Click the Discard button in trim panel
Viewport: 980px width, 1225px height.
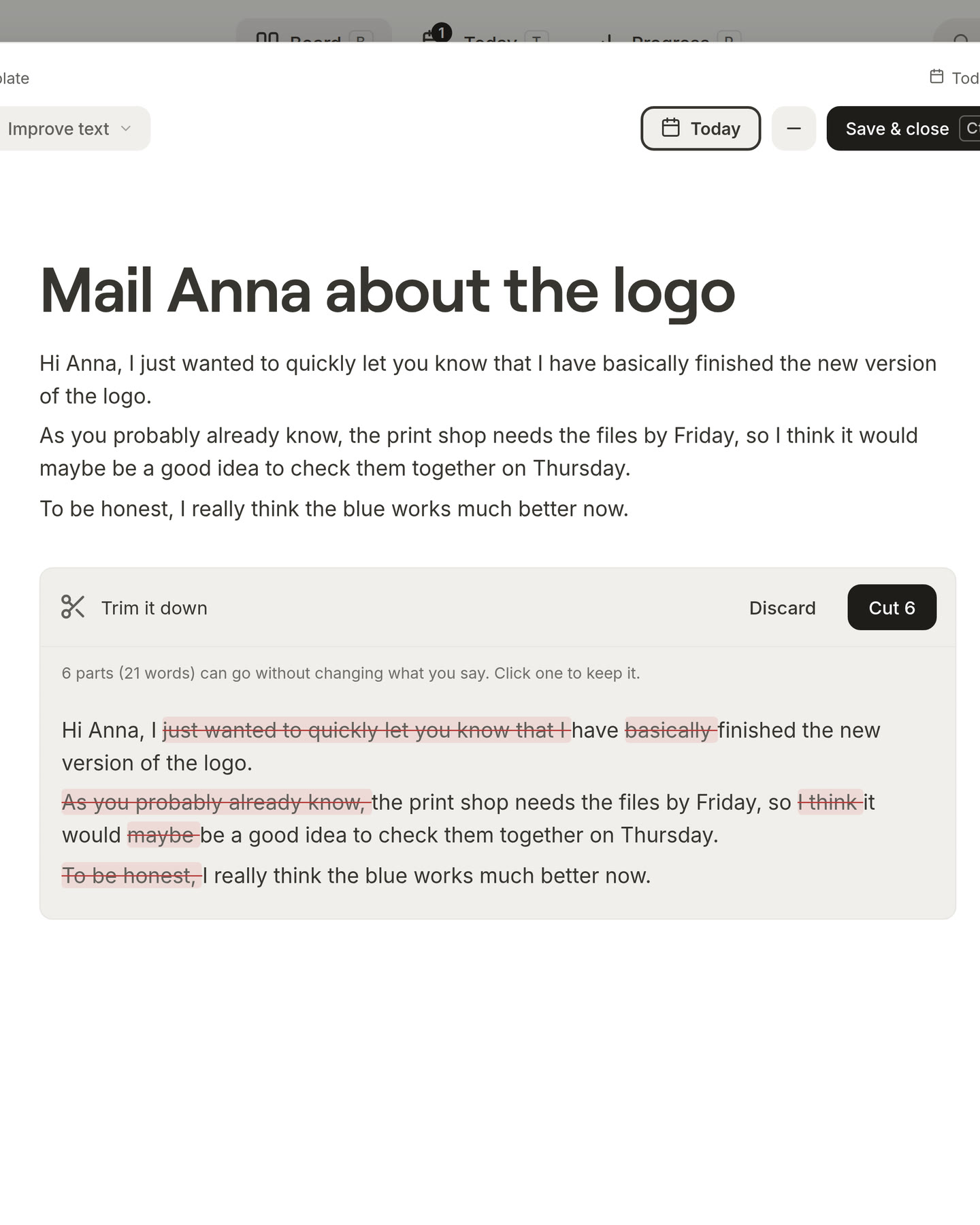click(x=782, y=608)
